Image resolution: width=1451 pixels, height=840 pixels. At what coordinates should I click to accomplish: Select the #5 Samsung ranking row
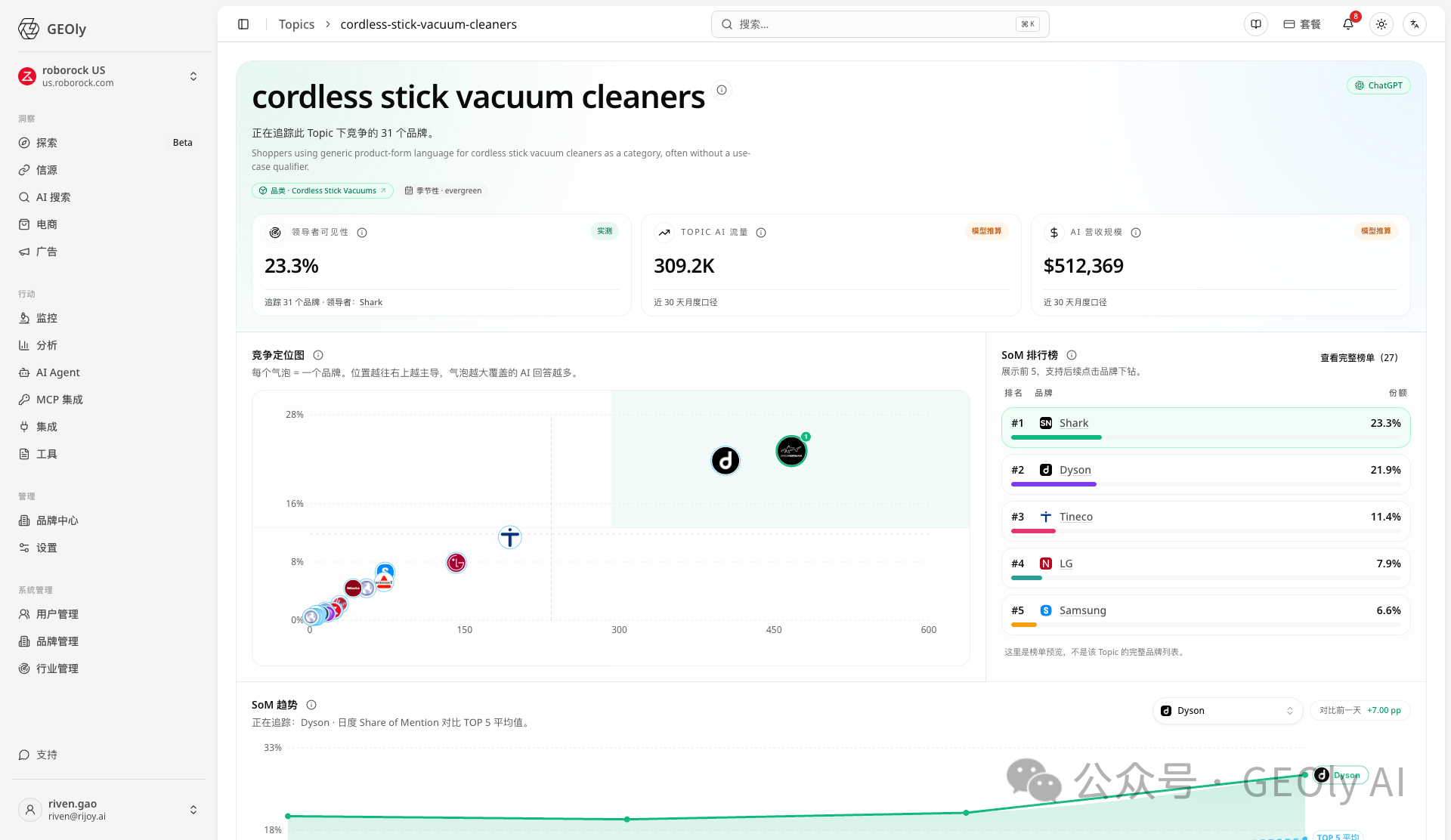click(1205, 614)
